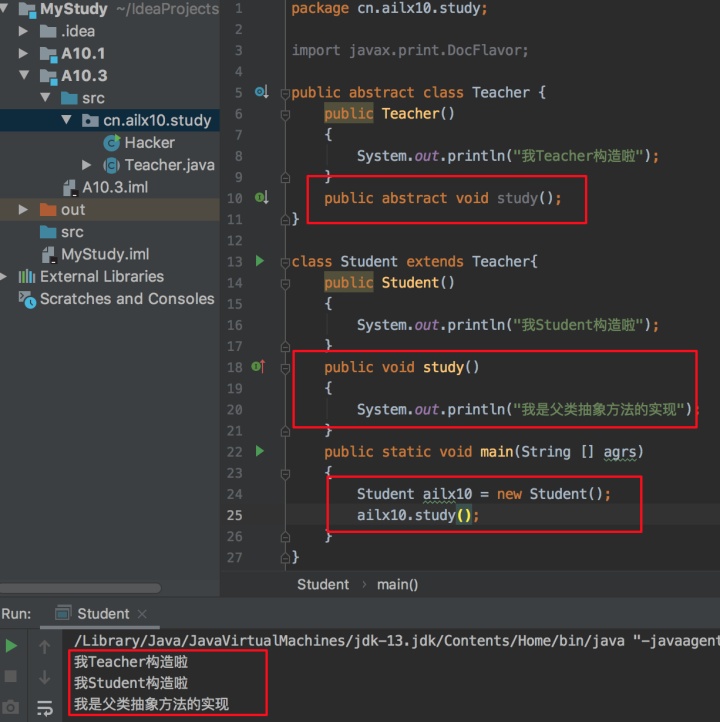Fold the Student constructor at line 14
The width and height of the screenshot is (720, 722).
tap(285, 283)
